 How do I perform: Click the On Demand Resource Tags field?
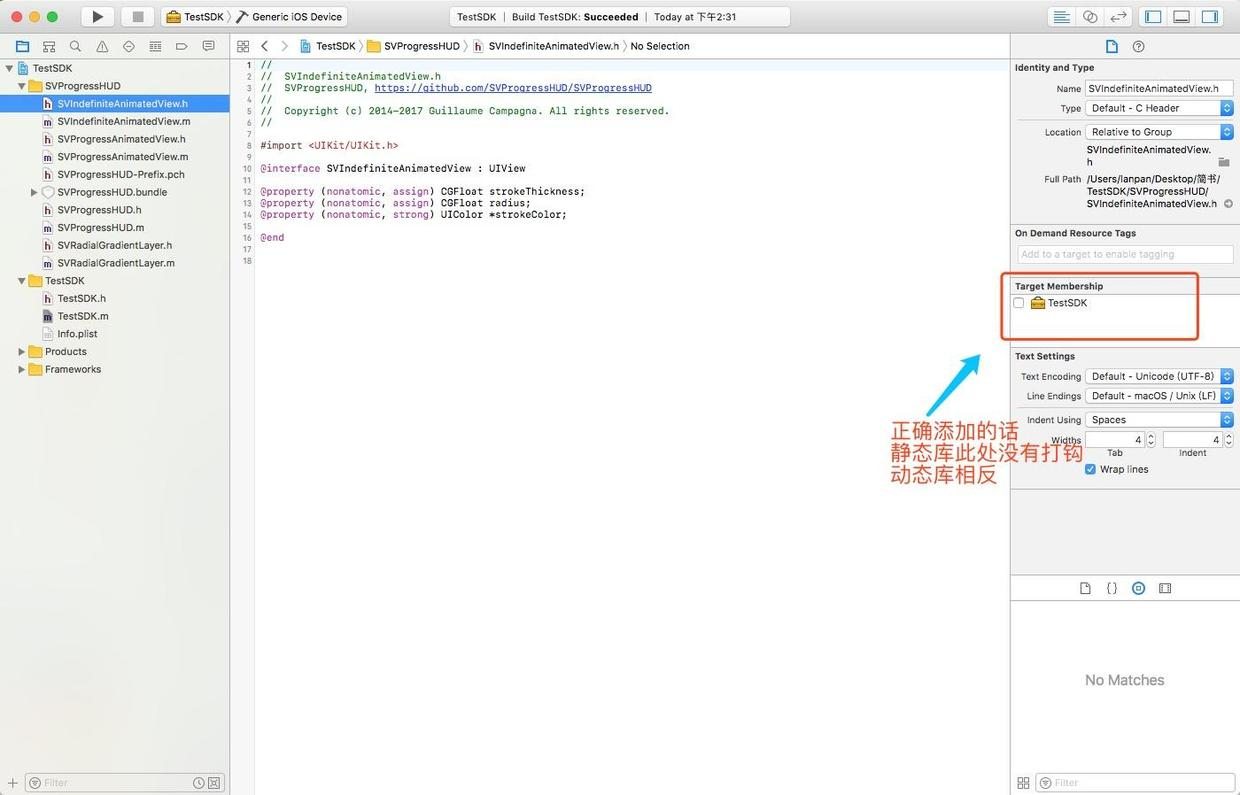tap(1125, 254)
